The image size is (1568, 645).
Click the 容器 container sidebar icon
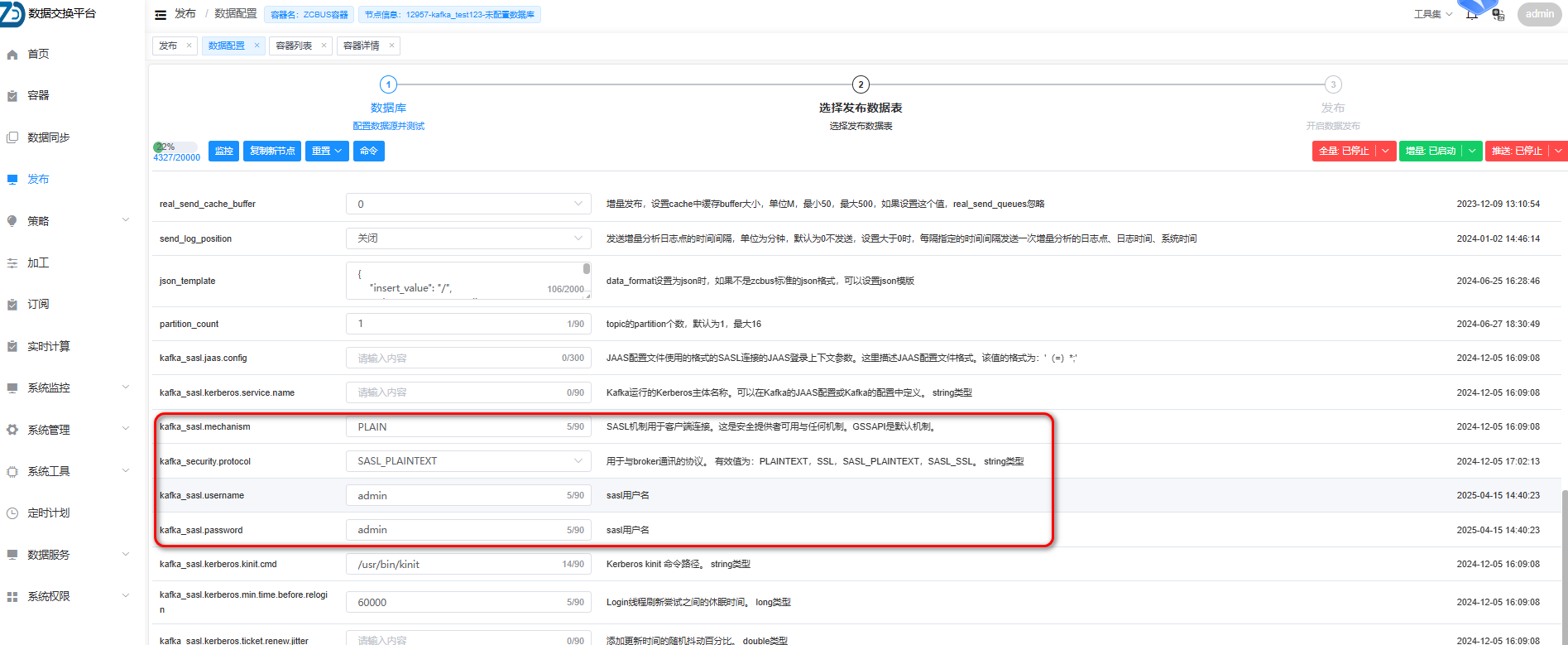coord(12,96)
